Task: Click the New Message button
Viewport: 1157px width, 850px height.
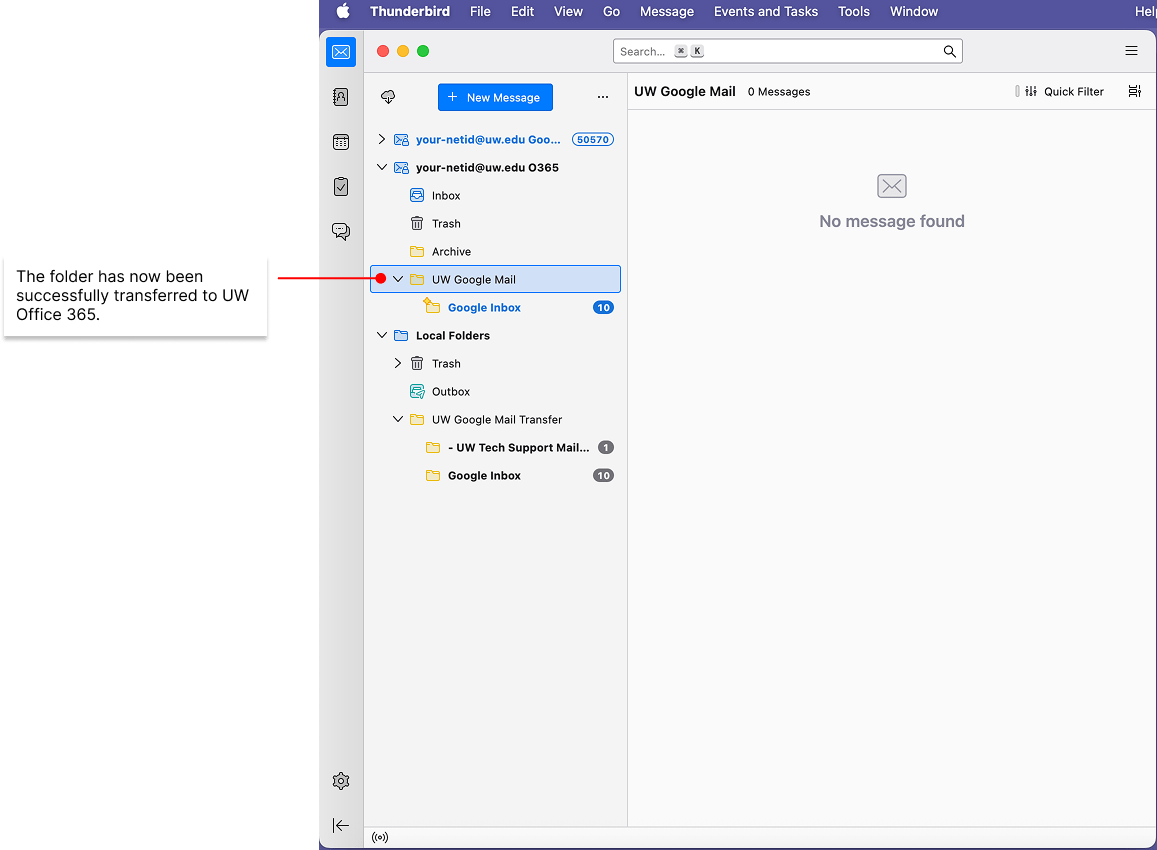Action: tap(495, 97)
